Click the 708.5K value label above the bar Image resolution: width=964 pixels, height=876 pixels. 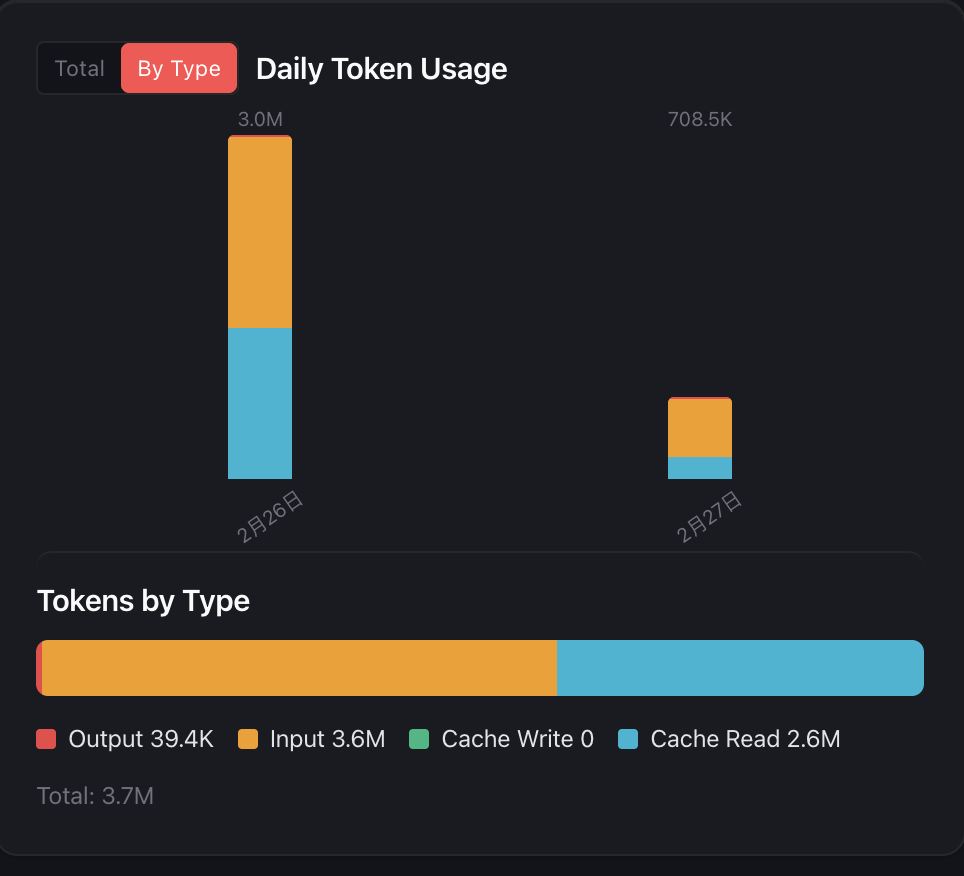point(700,120)
